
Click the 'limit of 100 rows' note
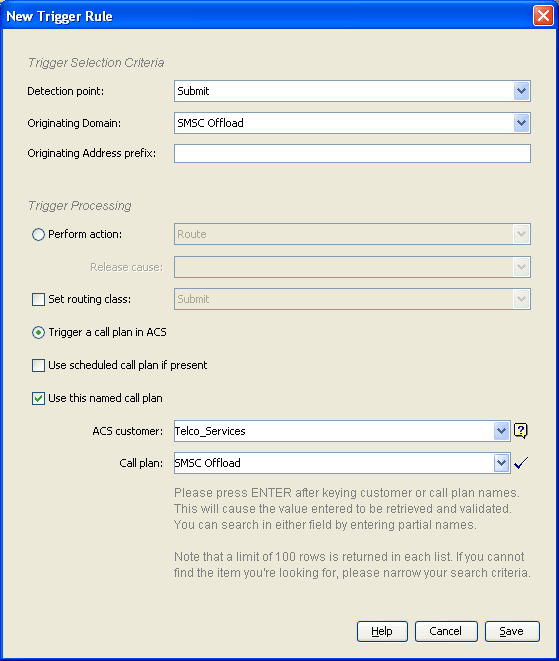(352, 565)
